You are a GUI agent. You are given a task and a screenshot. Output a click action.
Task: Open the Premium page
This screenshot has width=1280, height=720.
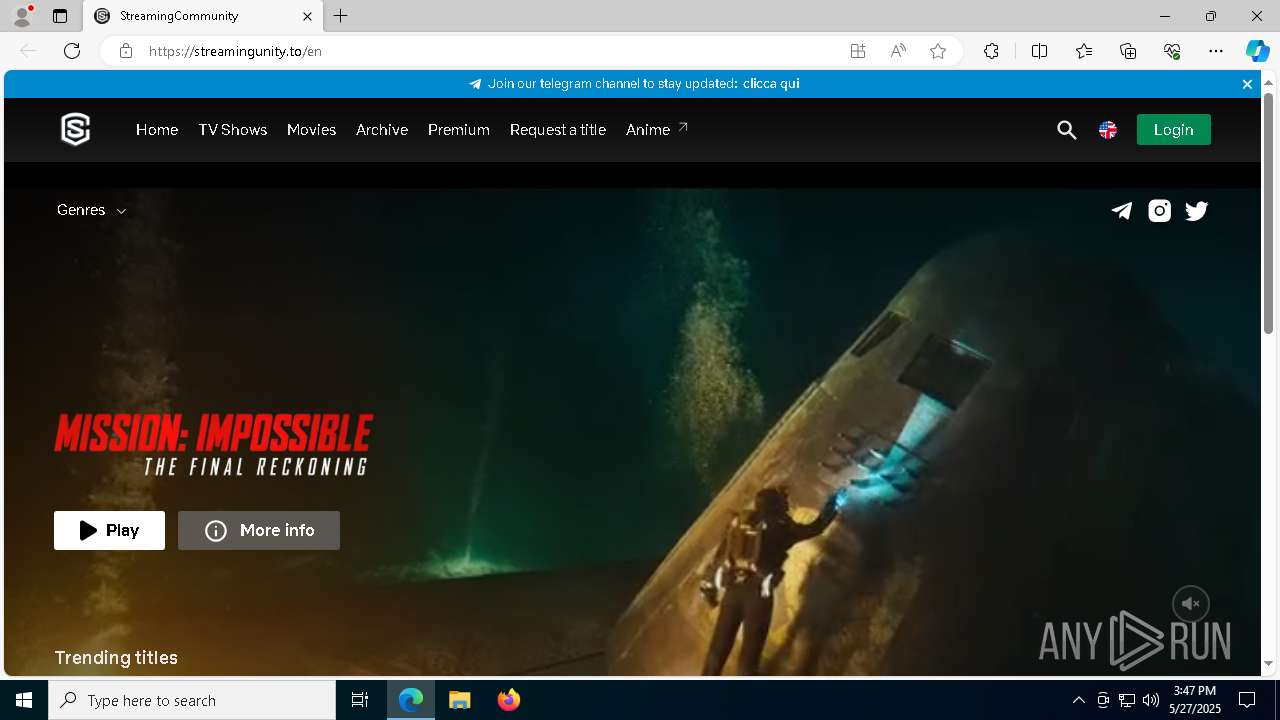[x=459, y=130]
